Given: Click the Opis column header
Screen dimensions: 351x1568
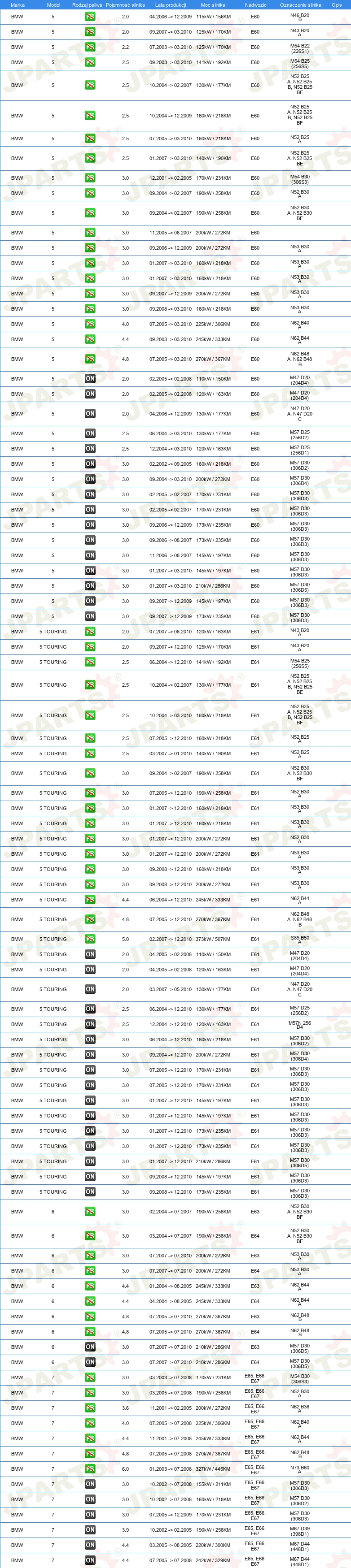Looking at the screenshot, I should 336,5.
